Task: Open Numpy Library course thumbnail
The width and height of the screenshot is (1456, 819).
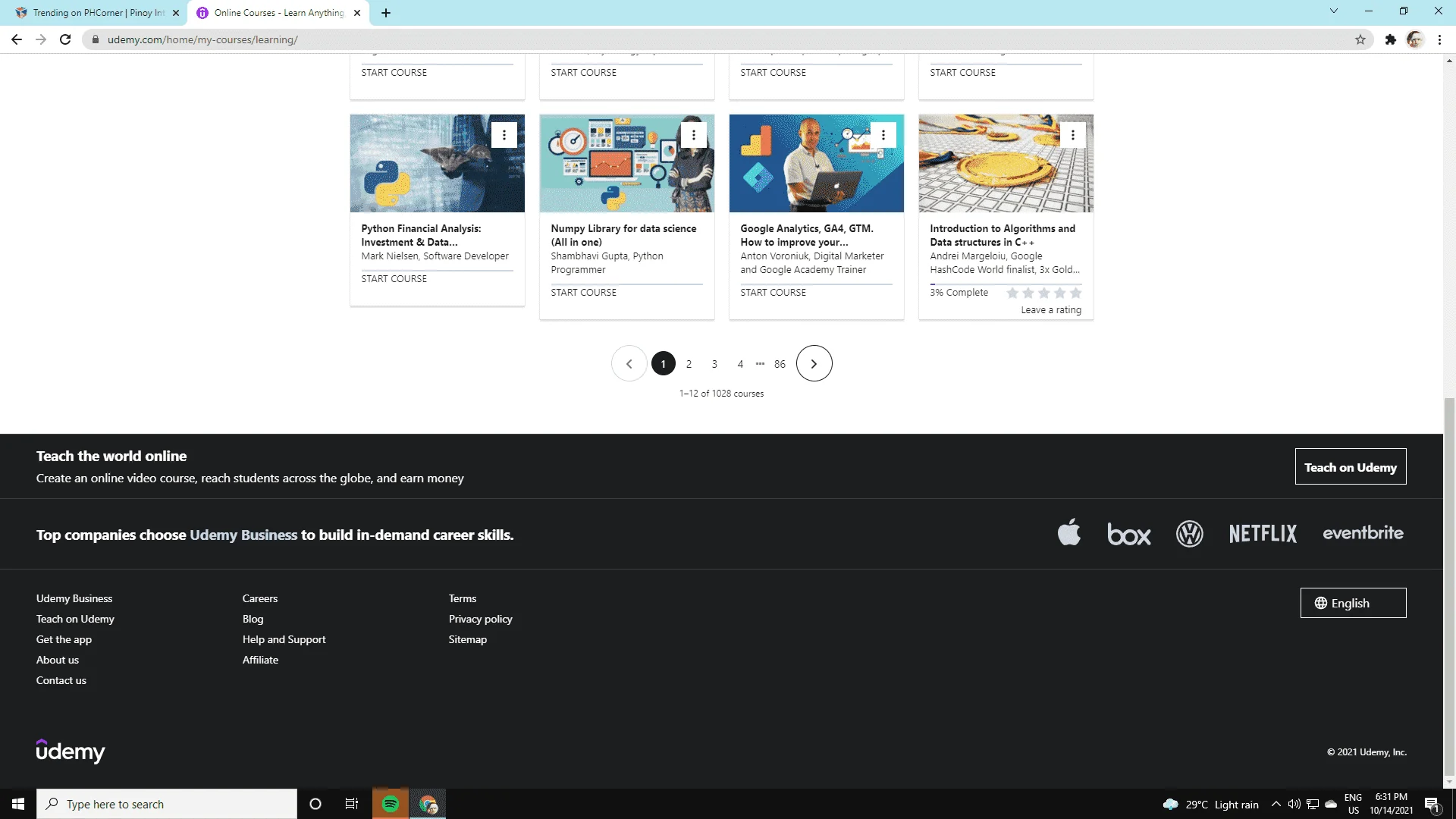Action: [x=627, y=163]
